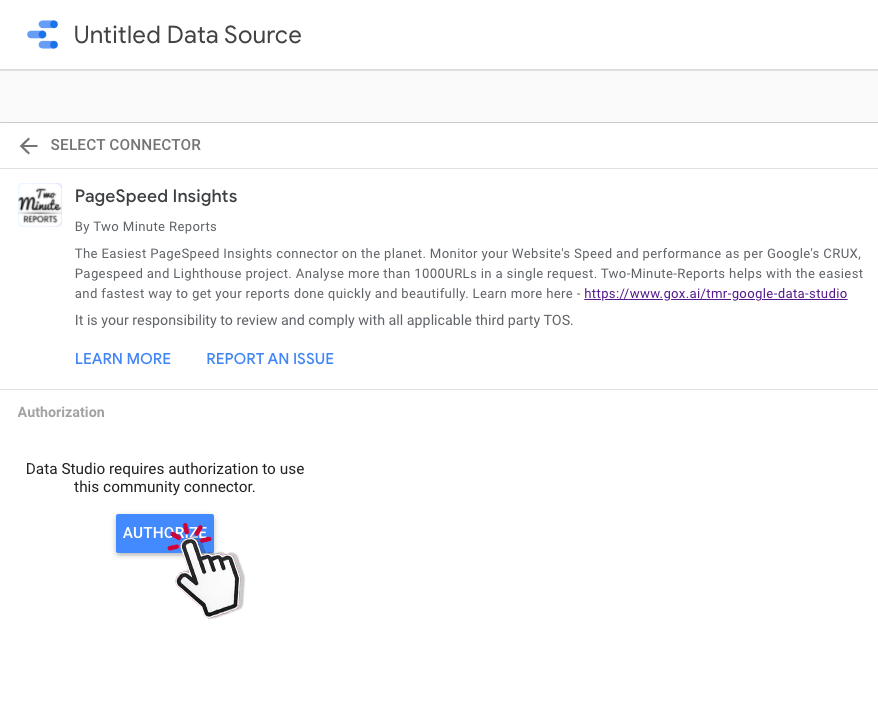Click the blue AUTHORIZE button
Screen dimensions: 878x703
165,533
